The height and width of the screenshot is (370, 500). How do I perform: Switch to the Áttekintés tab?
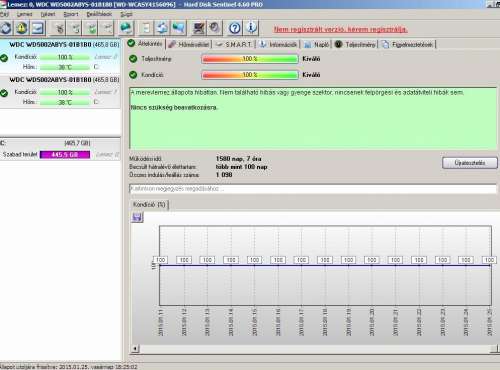(x=145, y=44)
